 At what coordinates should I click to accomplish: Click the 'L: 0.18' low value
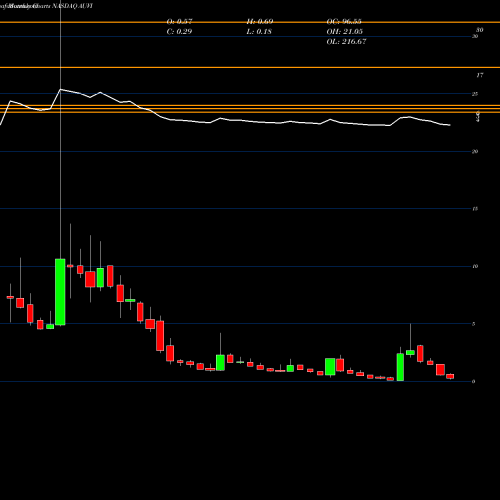click(259, 32)
